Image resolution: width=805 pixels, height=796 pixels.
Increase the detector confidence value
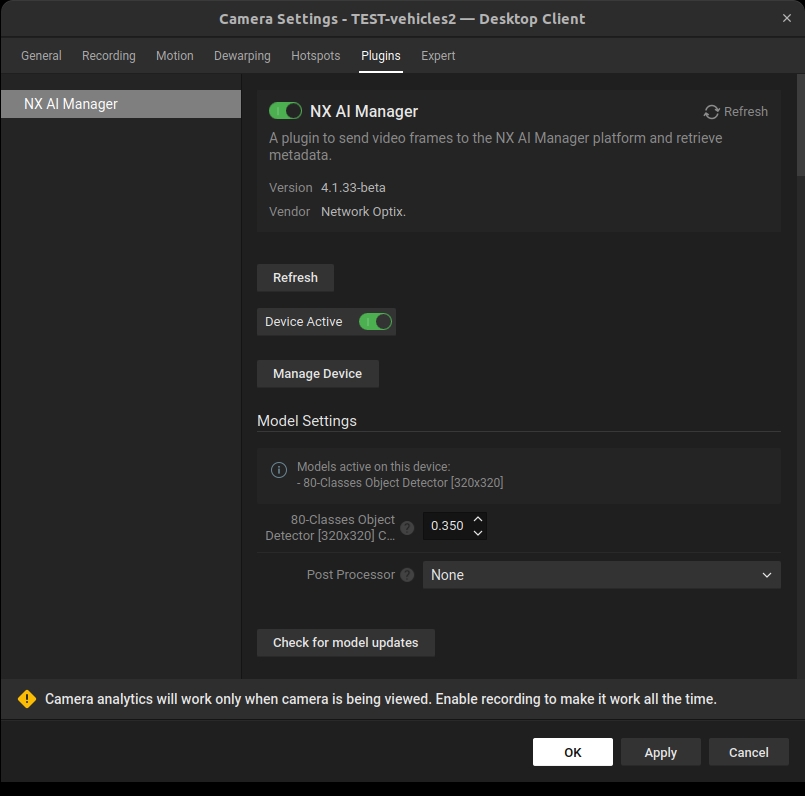[x=478, y=519]
